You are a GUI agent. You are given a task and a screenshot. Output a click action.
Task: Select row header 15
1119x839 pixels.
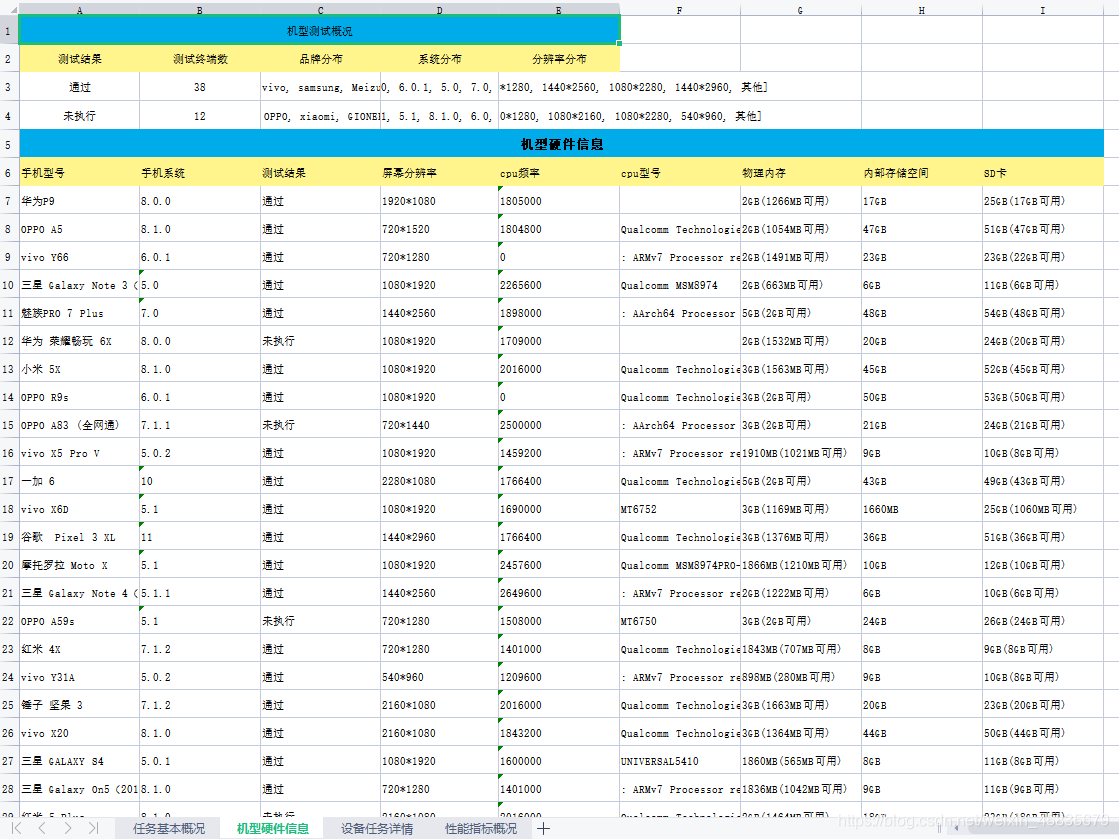(x=9, y=425)
